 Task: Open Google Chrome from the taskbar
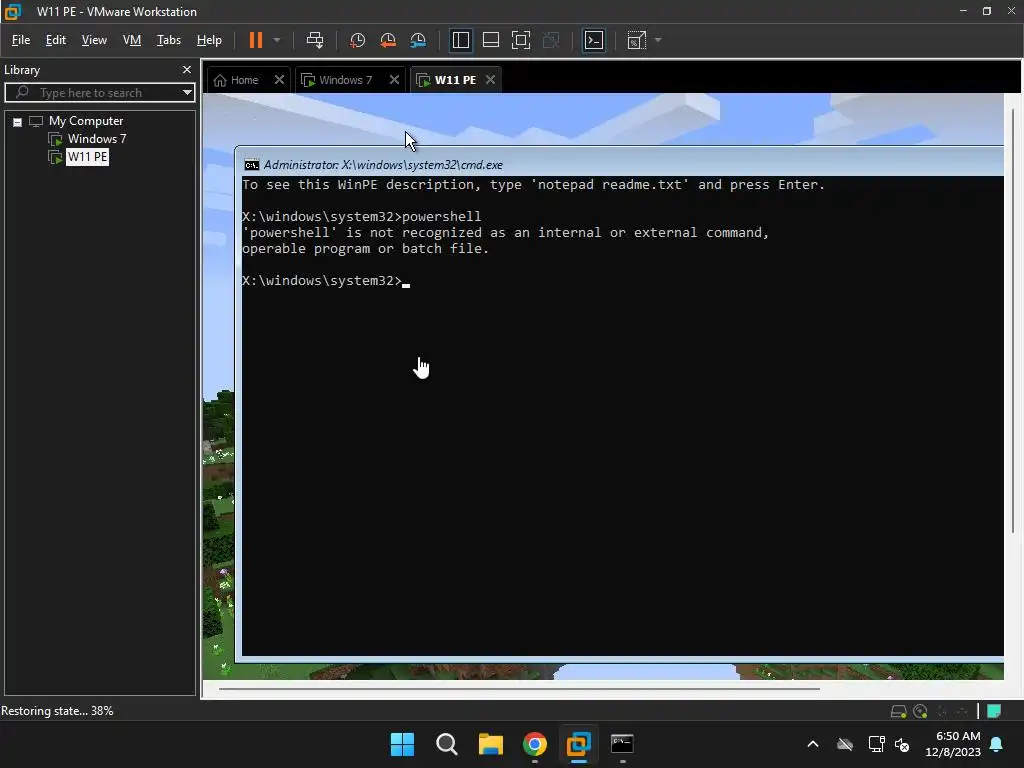pyautogui.click(x=534, y=744)
